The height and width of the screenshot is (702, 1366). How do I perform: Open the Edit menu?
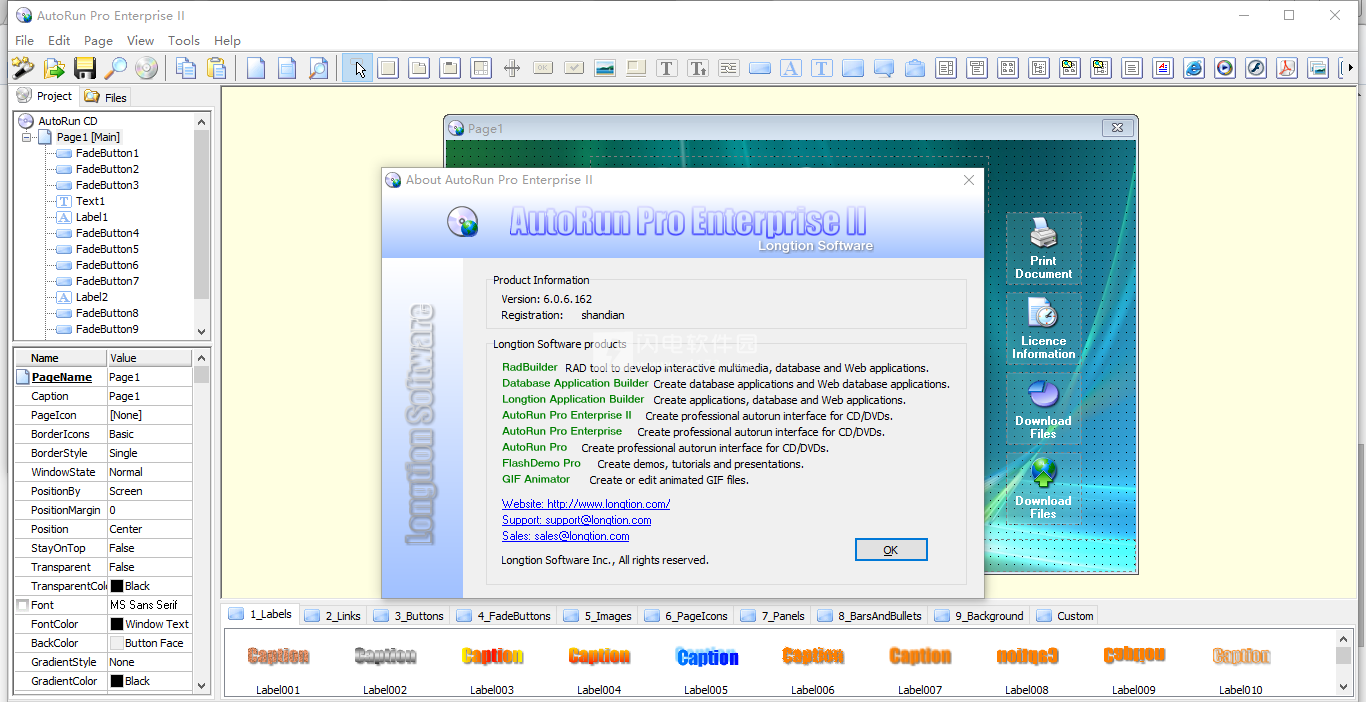tap(59, 41)
